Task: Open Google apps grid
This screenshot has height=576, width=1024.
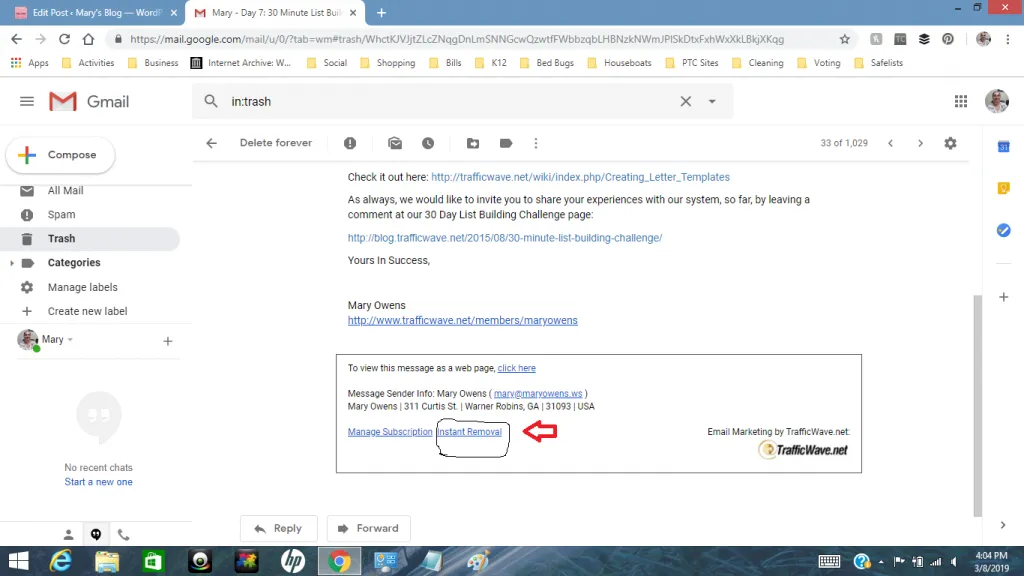Action: coord(961,101)
